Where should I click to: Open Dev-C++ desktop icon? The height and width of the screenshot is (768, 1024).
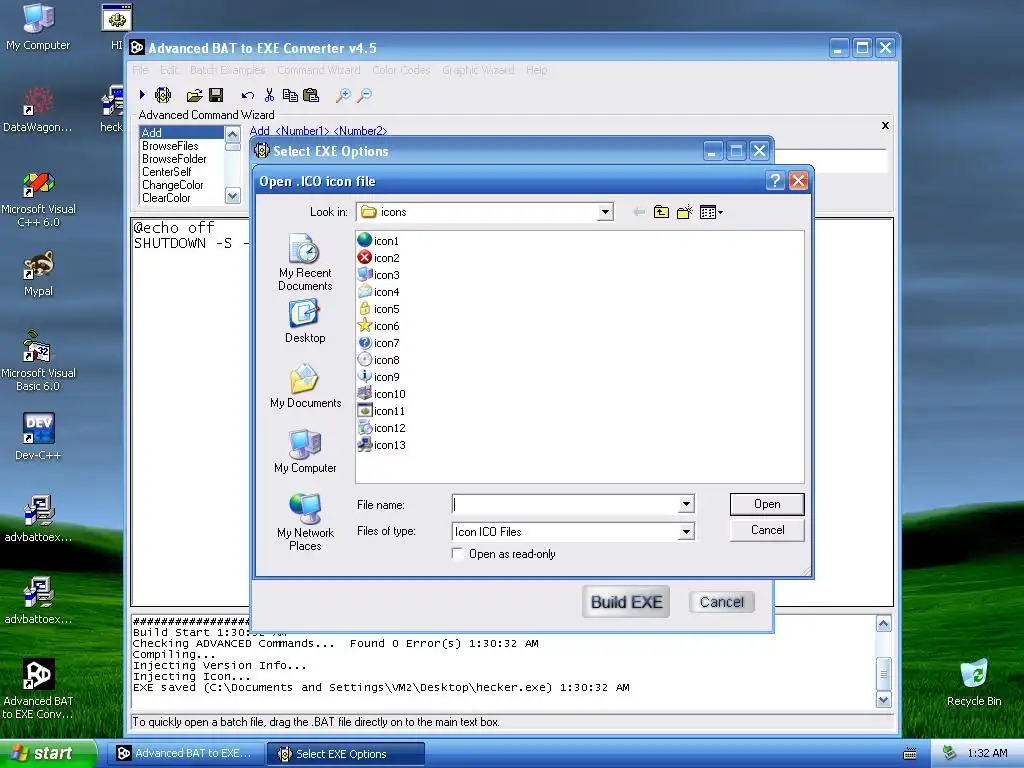pos(38,436)
